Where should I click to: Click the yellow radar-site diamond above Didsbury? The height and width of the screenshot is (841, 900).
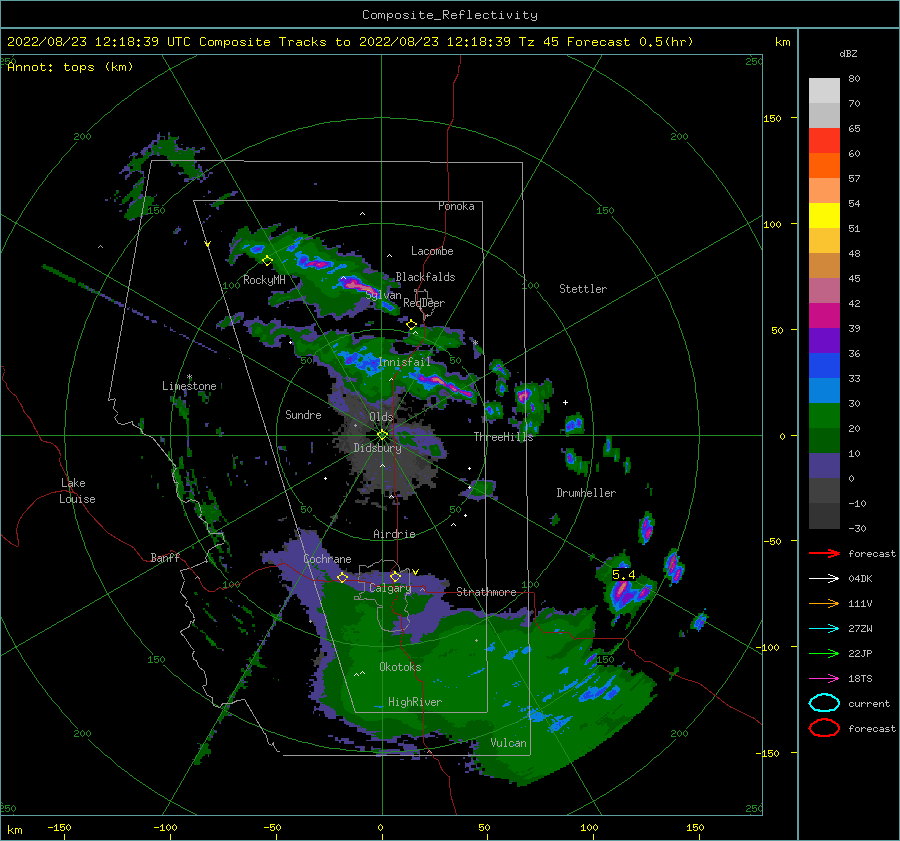[382, 435]
